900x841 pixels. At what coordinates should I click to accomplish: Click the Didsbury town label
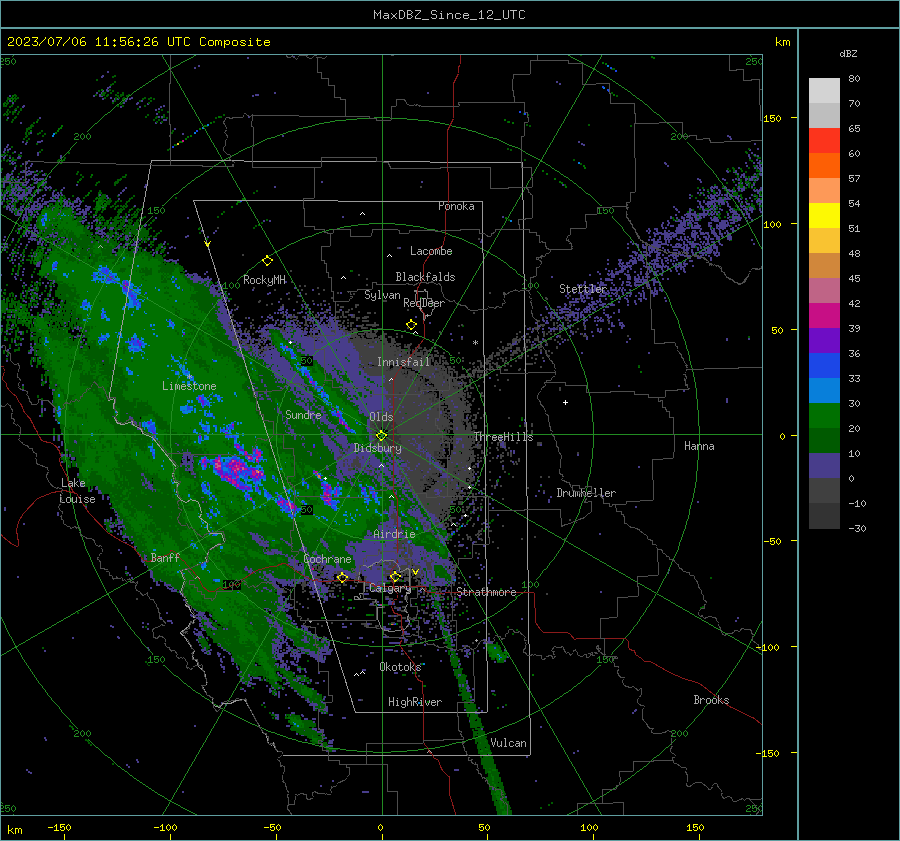click(377, 448)
